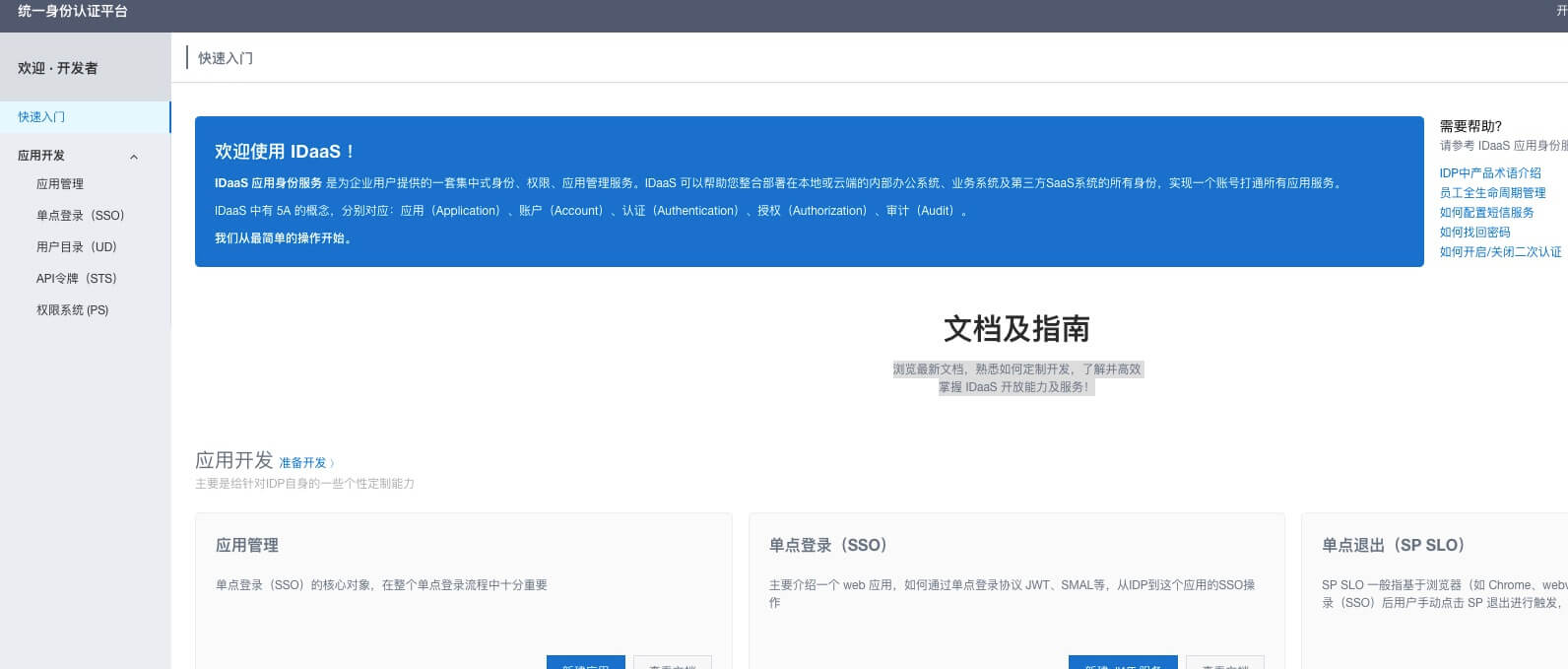Go to 单点登录 (SSO) sidebar item

81,216
